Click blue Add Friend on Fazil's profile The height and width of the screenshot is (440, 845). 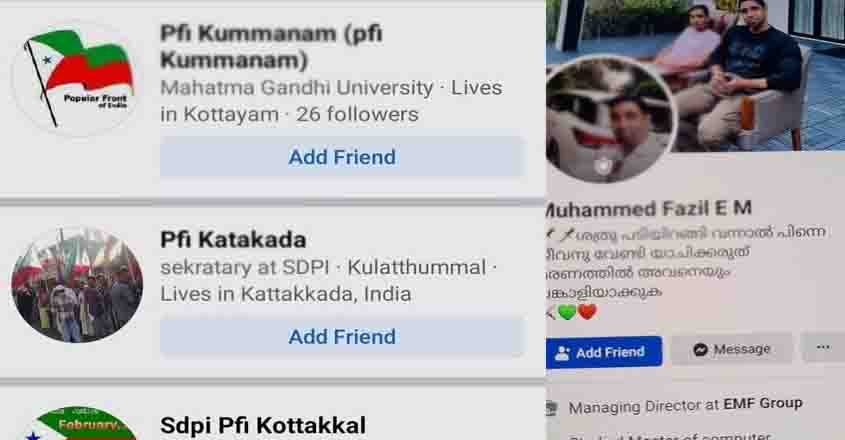[x=604, y=352]
